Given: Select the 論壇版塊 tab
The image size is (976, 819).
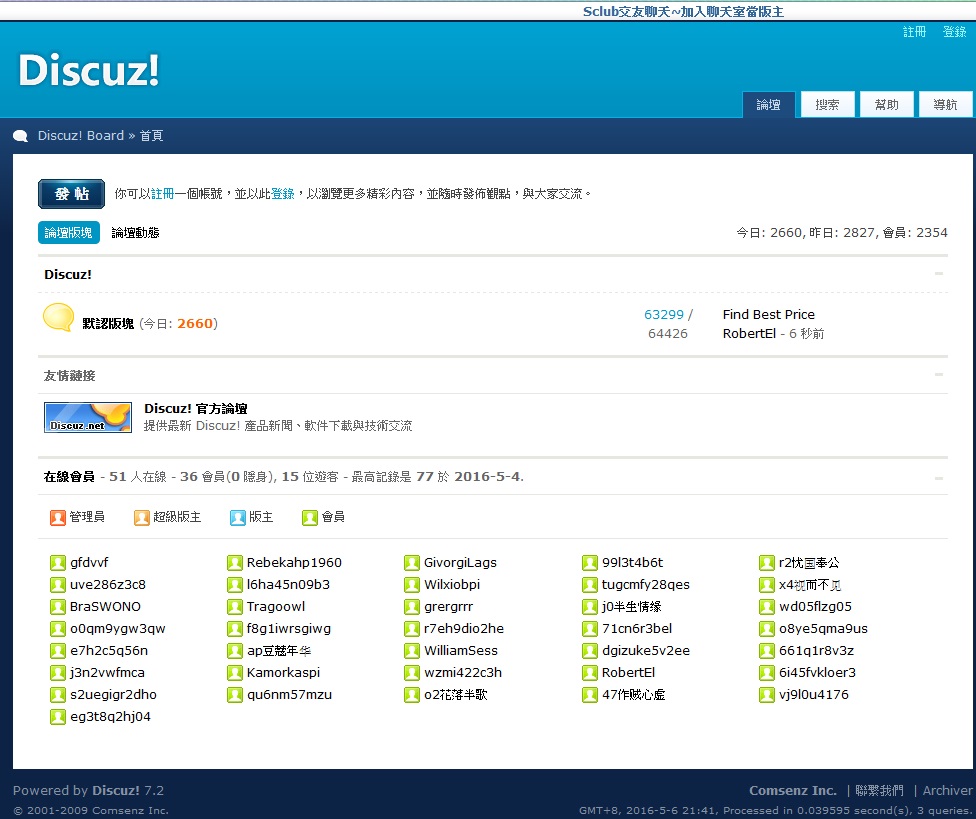Looking at the screenshot, I should tap(68, 233).
